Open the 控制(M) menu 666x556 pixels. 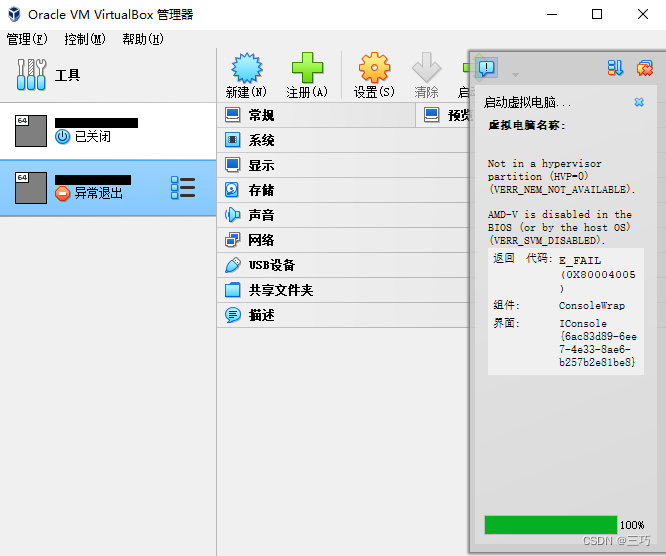tap(85, 39)
